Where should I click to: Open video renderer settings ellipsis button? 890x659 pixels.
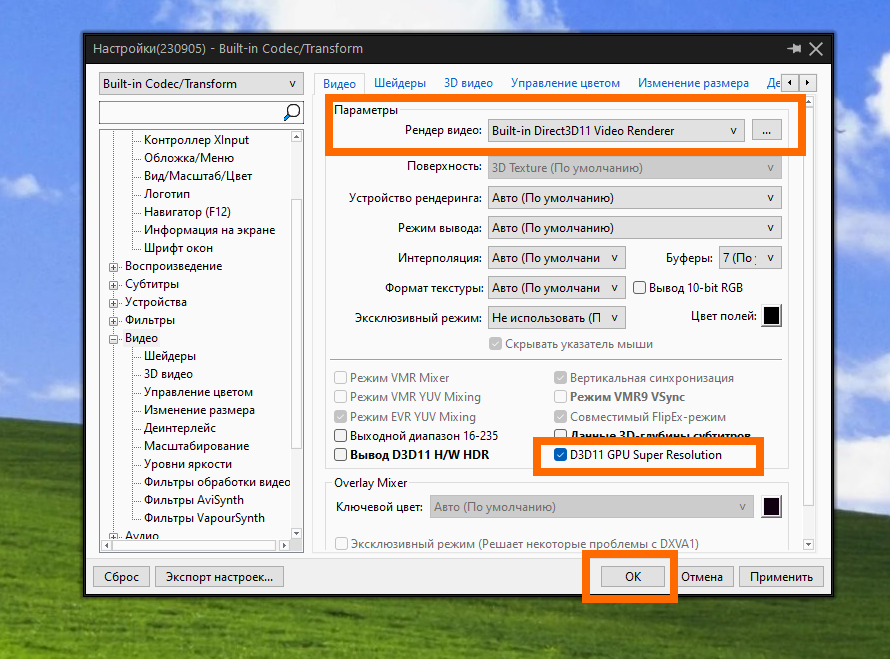[767, 130]
